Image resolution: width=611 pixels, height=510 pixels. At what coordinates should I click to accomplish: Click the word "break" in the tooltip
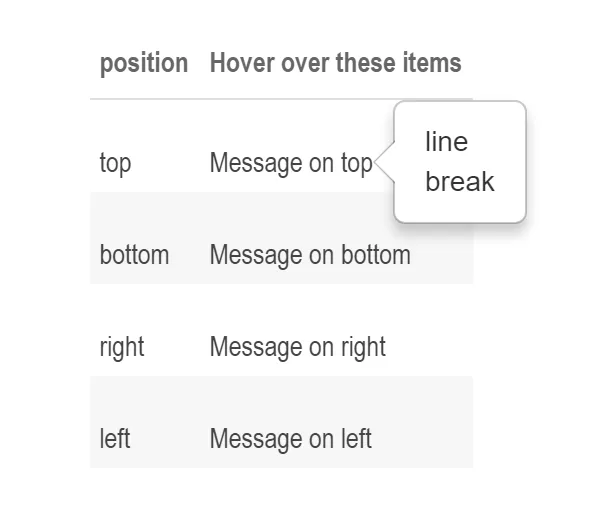[460, 182]
